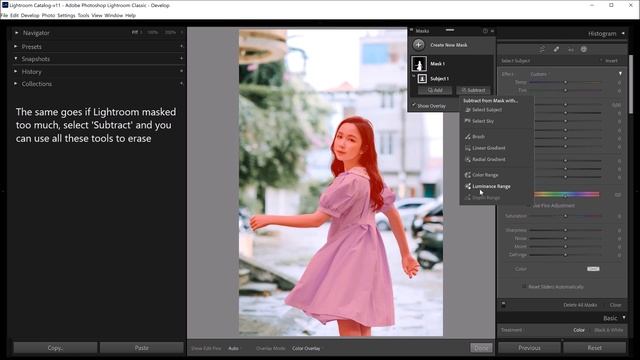The width and height of the screenshot is (640, 360).
Task: Click the Subtract button in Masks panel
Action: [473, 90]
